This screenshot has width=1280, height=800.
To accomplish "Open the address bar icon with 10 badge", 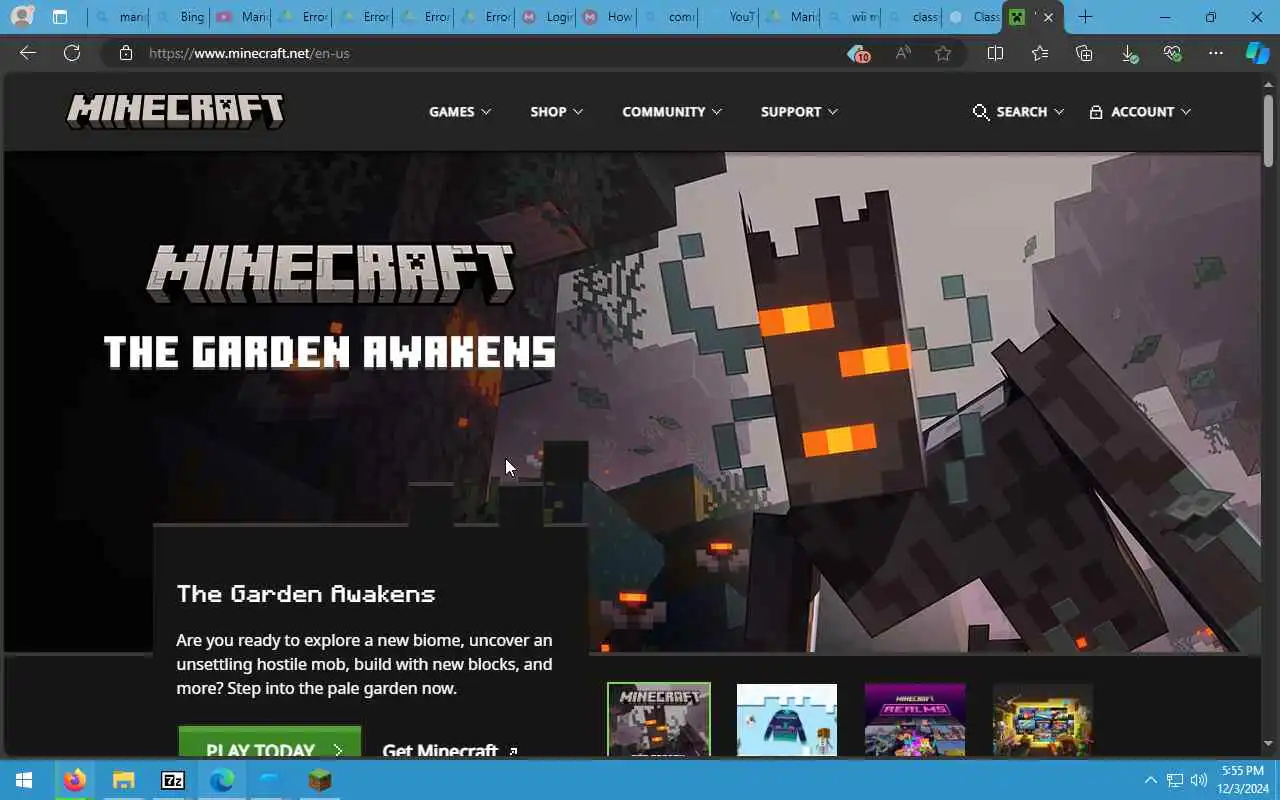I will (x=858, y=54).
